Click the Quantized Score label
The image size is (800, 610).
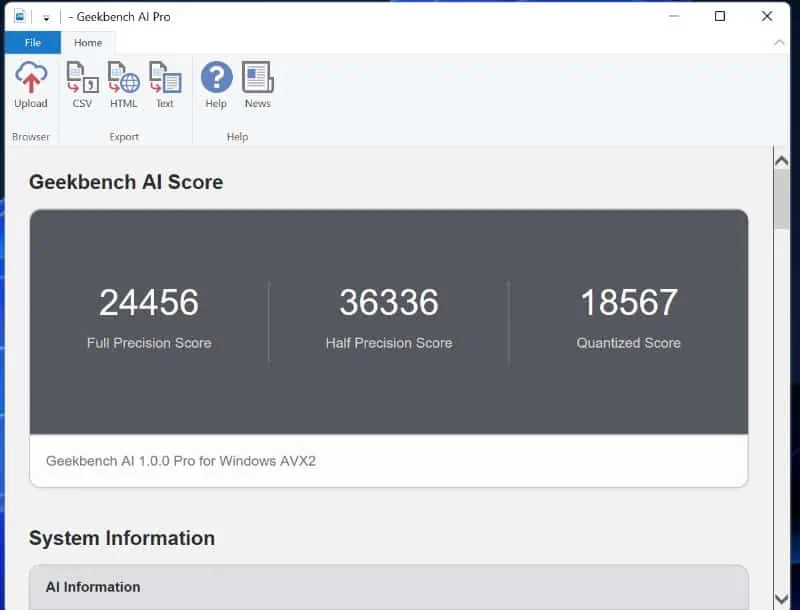(629, 343)
